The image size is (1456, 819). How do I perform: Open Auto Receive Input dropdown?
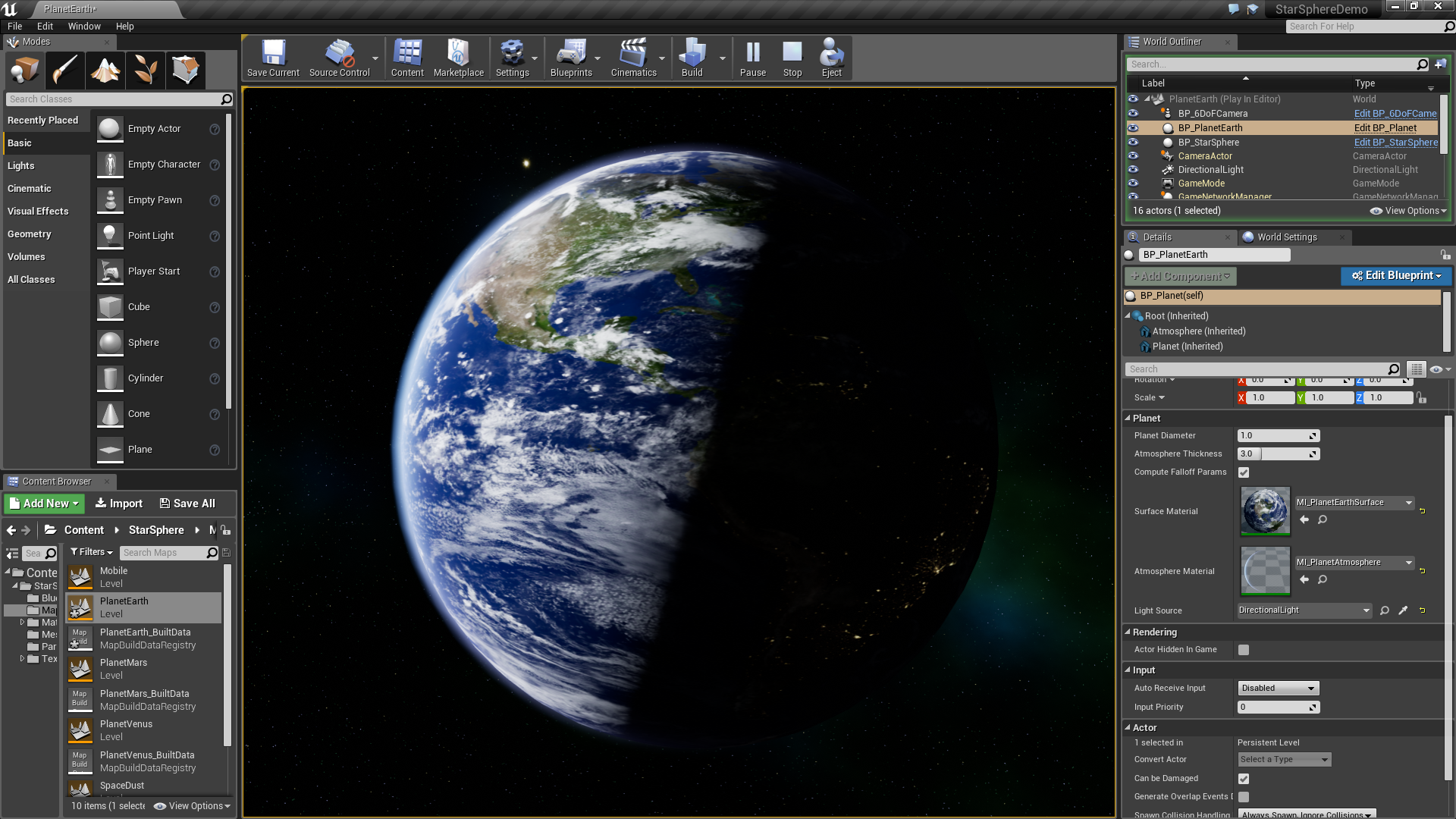[x=1279, y=689]
